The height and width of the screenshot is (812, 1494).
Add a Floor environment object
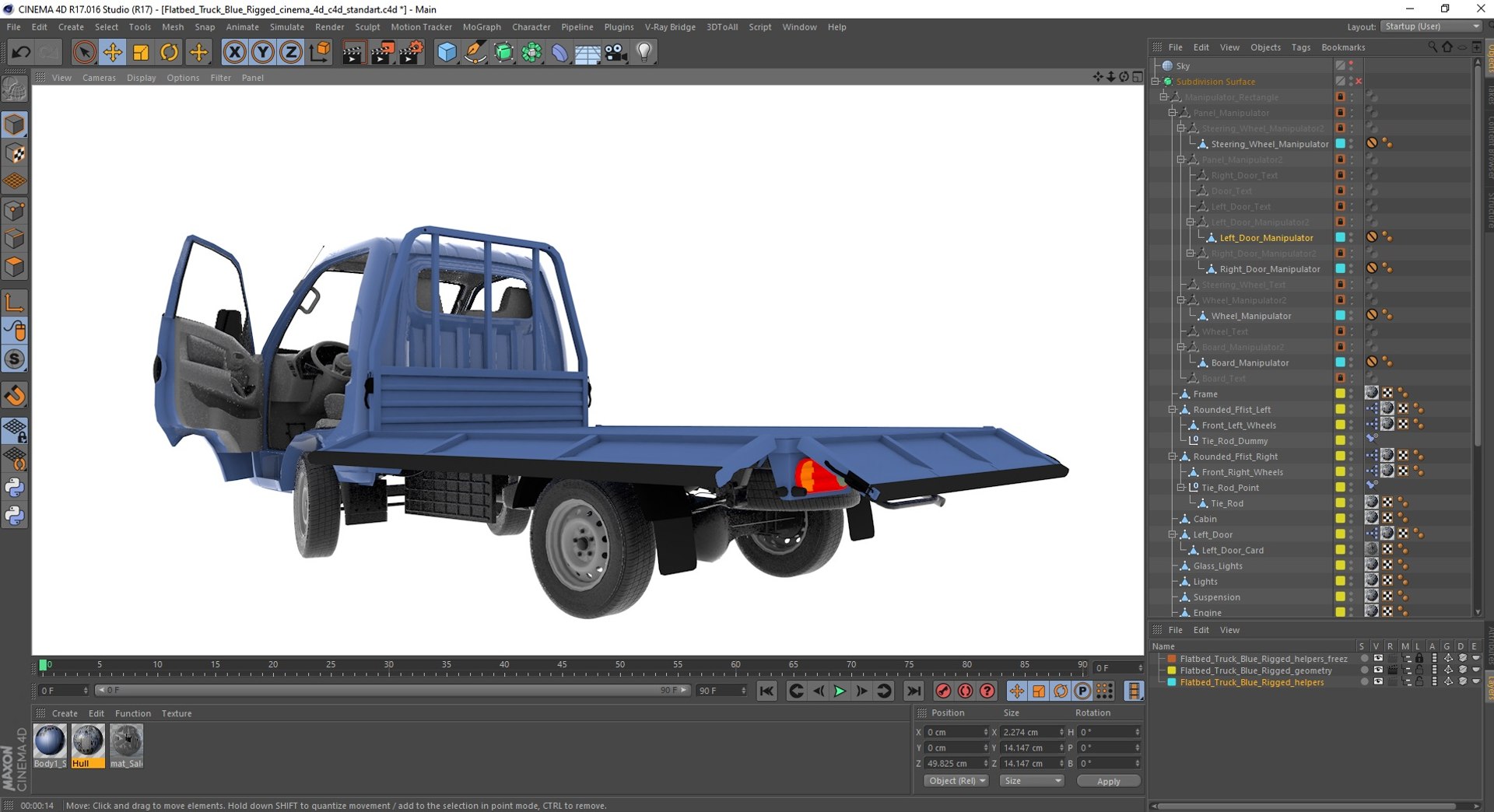coord(587,52)
